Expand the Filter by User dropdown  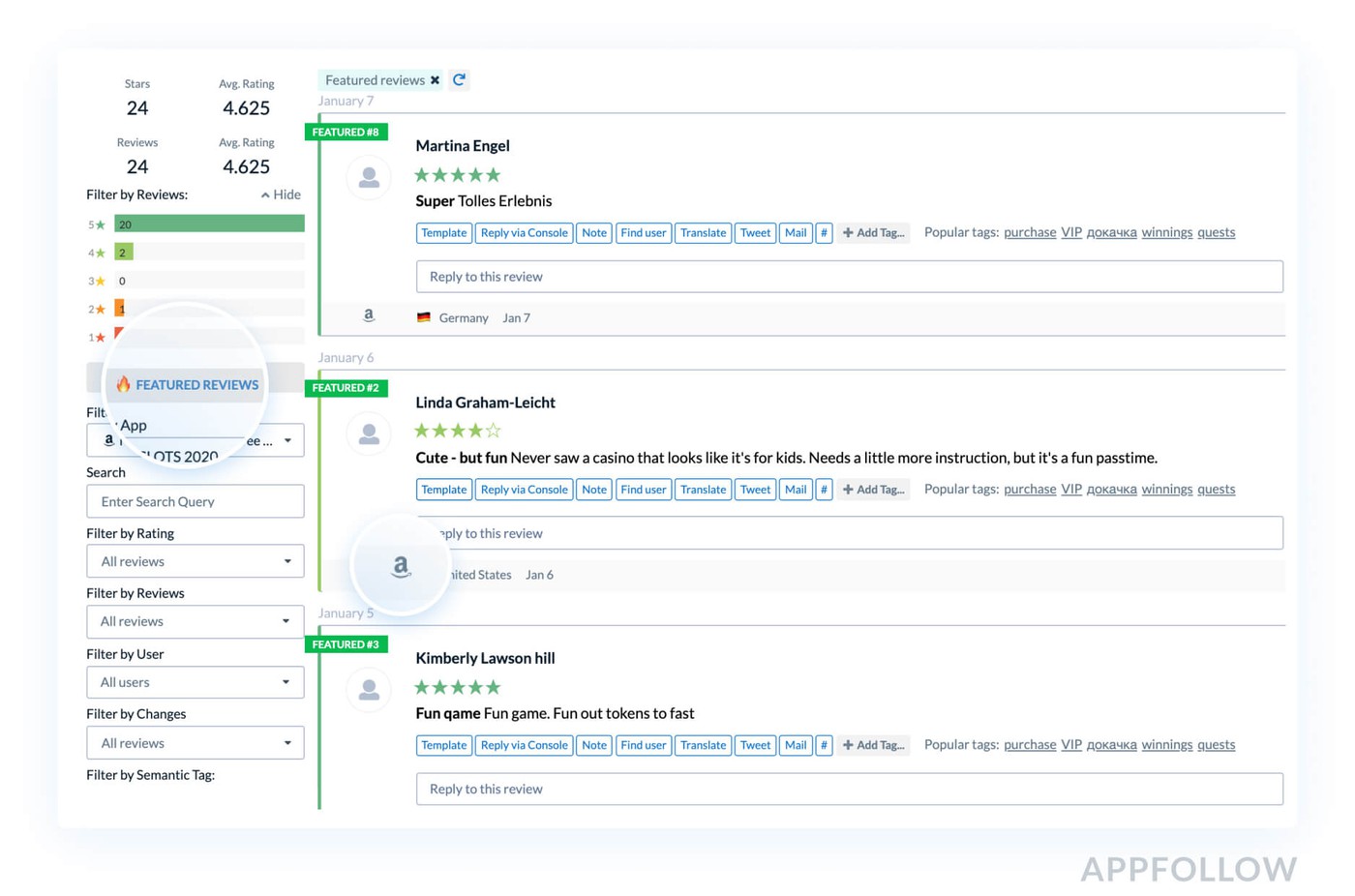(196, 683)
